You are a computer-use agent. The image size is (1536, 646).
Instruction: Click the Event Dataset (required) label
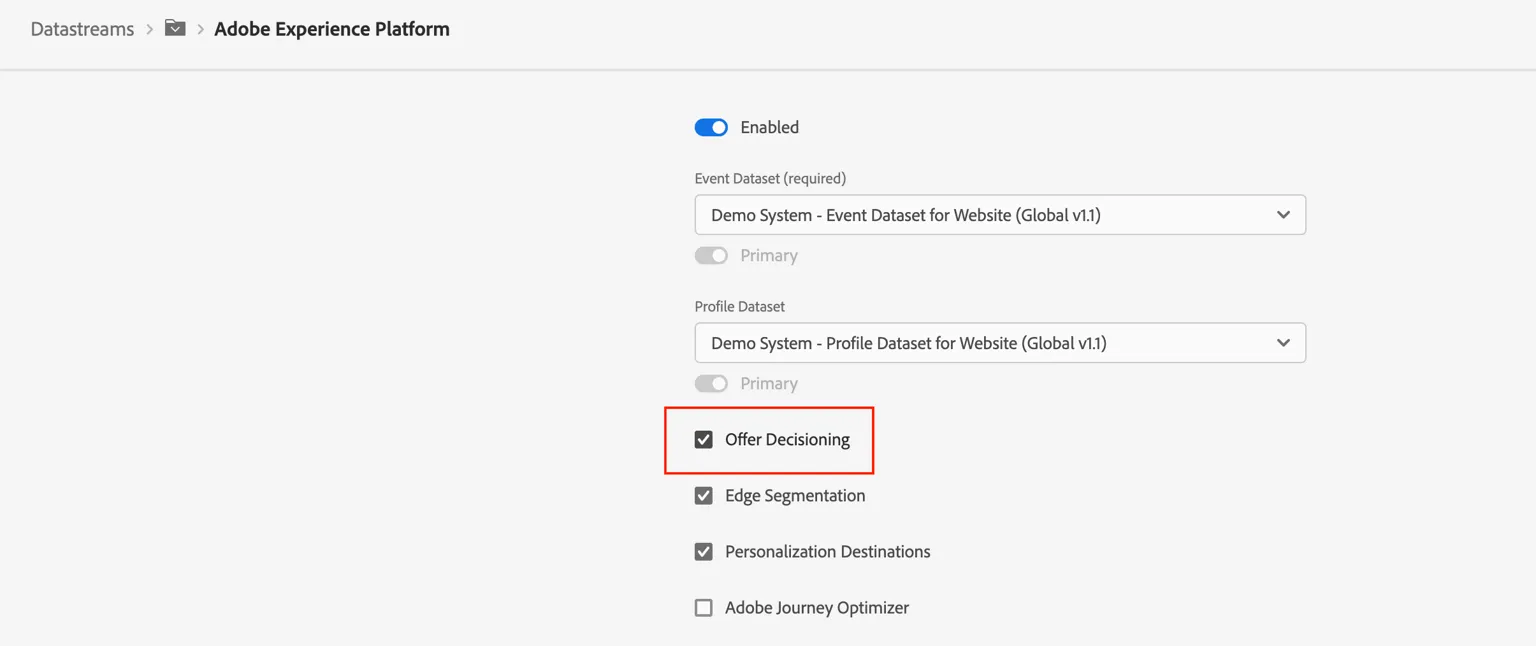pyautogui.click(x=770, y=178)
